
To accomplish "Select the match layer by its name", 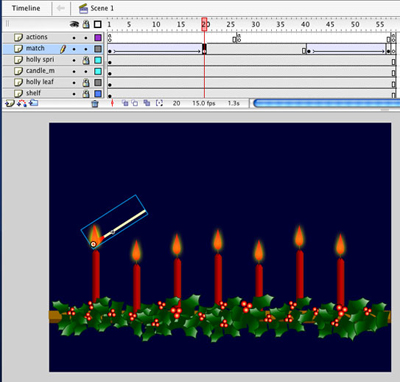I will pos(35,48).
